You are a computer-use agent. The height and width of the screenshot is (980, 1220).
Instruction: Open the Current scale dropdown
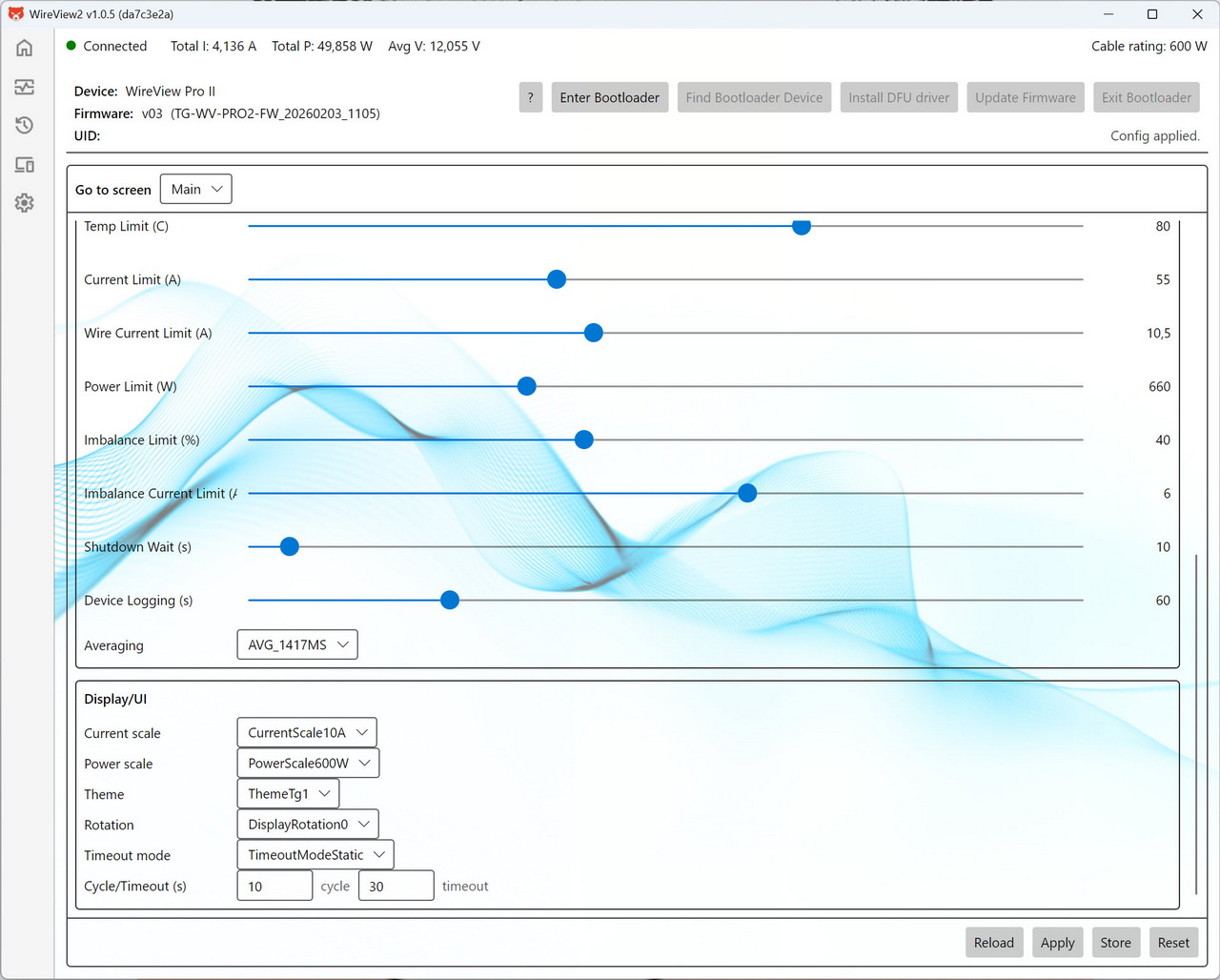[x=307, y=733]
